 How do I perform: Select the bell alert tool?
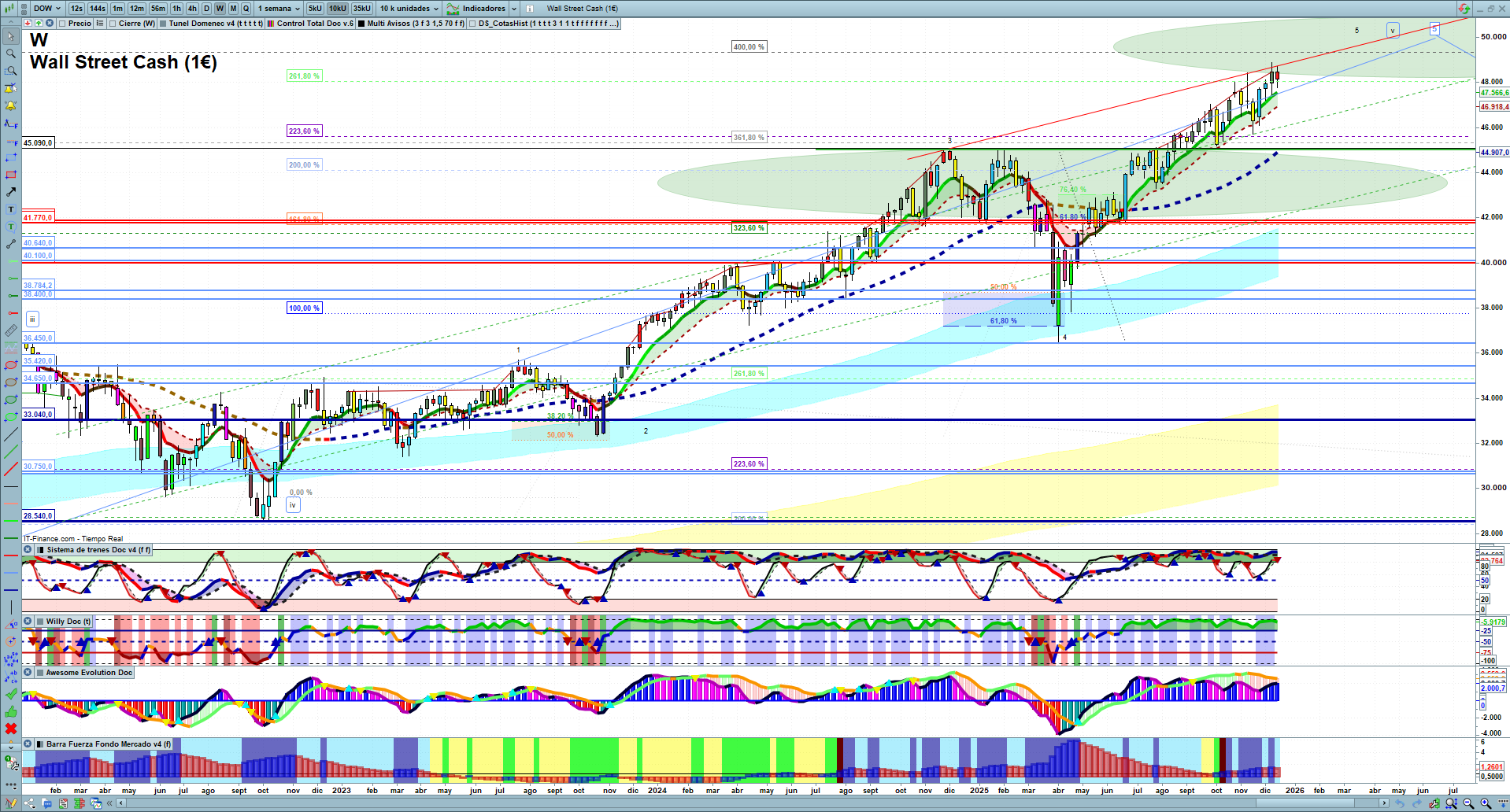point(11,105)
